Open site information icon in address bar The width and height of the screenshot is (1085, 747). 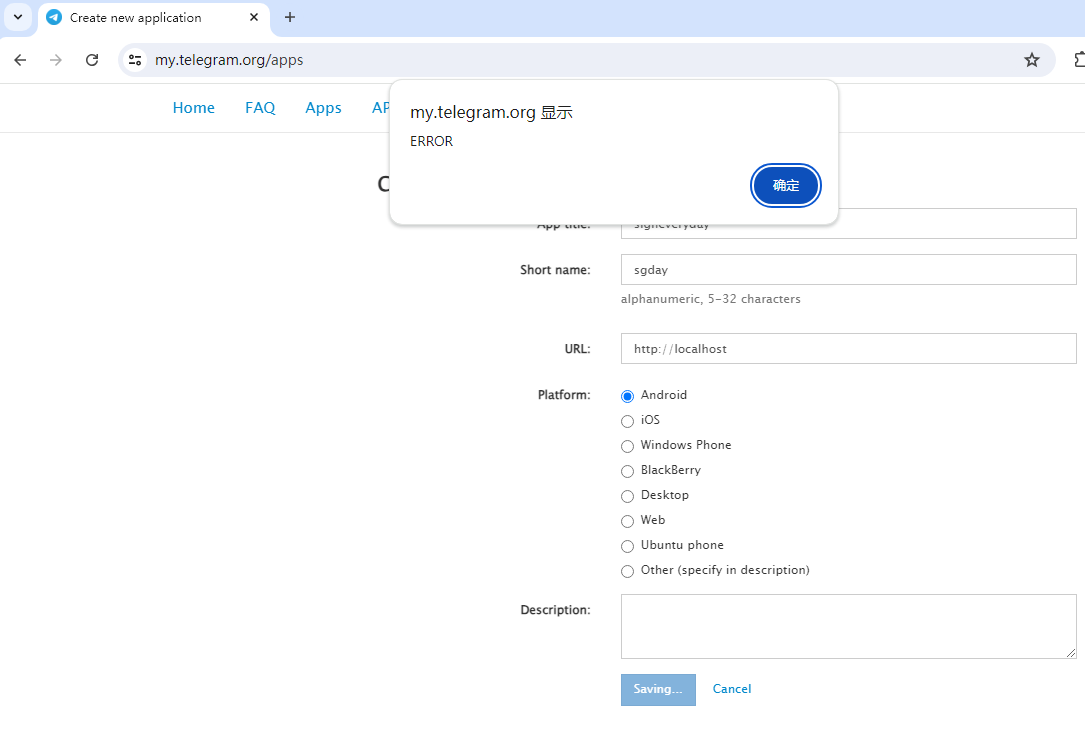click(135, 60)
